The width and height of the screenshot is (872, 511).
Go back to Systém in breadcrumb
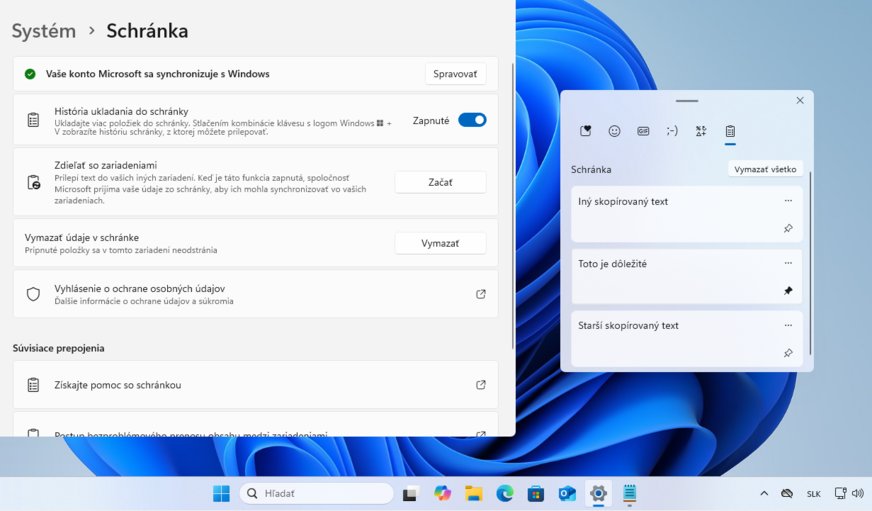pos(44,31)
